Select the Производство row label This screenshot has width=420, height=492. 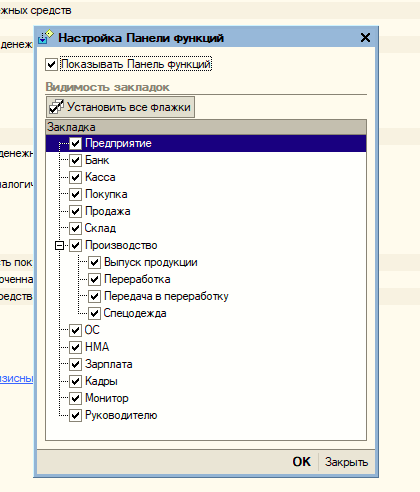pos(121,245)
